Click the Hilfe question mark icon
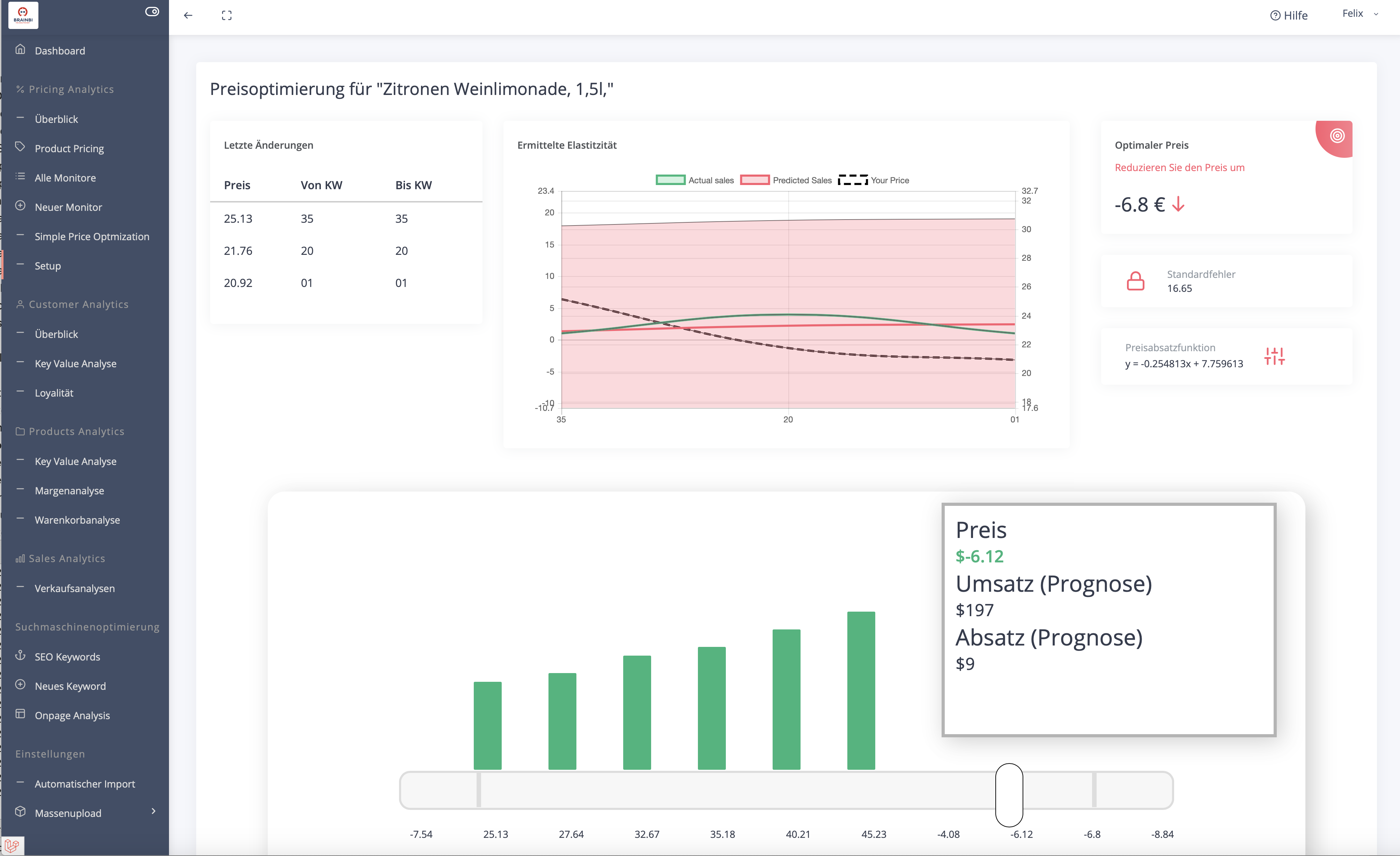Image resolution: width=1400 pixels, height=856 pixels. [x=1275, y=15]
